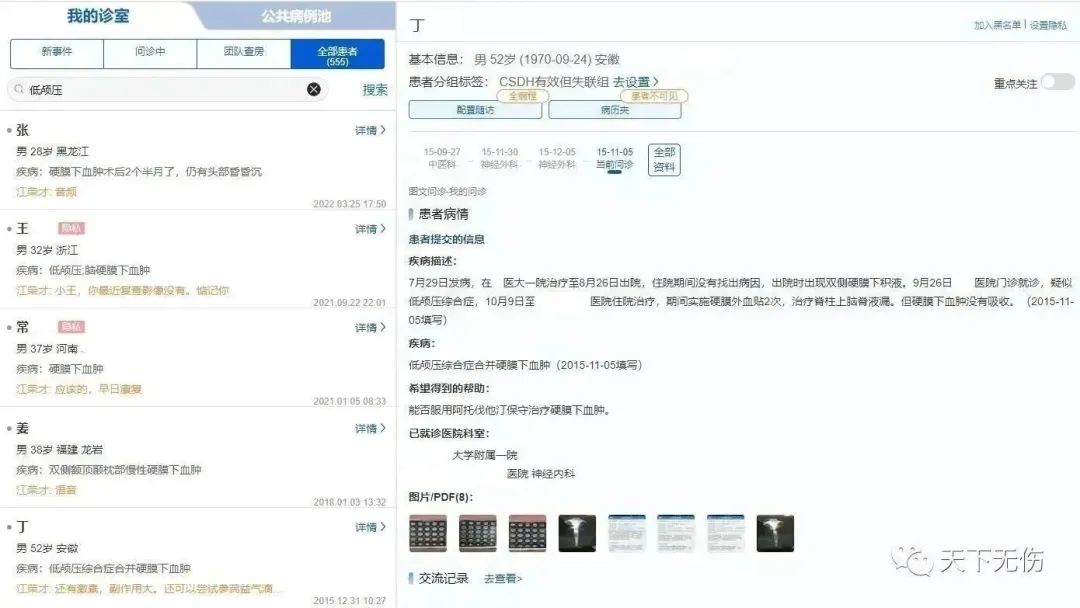The width and height of the screenshot is (1080, 608).
Task: View the first medical report document thumbnail
Action: [x=627, y=532]
